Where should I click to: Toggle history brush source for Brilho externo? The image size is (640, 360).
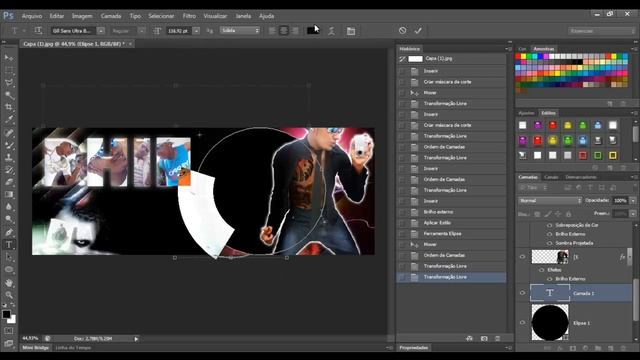pos(402,212)
